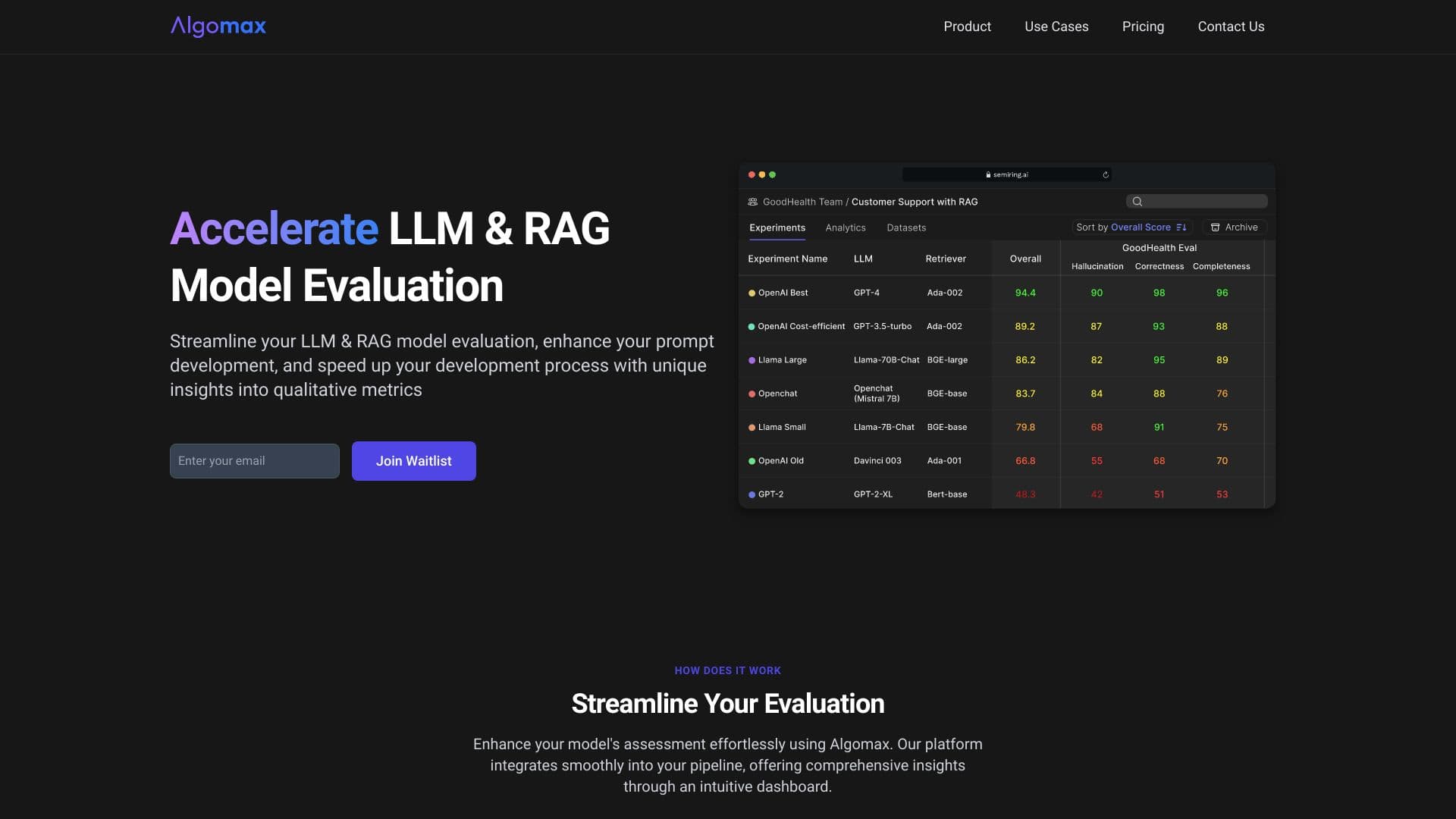
Task: Open the Use Cases nav link
Action: 1056,27
